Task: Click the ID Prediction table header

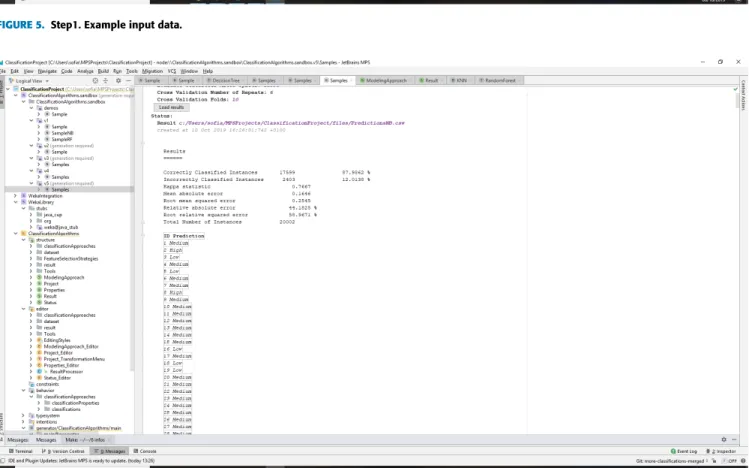Action: point(184,236)
